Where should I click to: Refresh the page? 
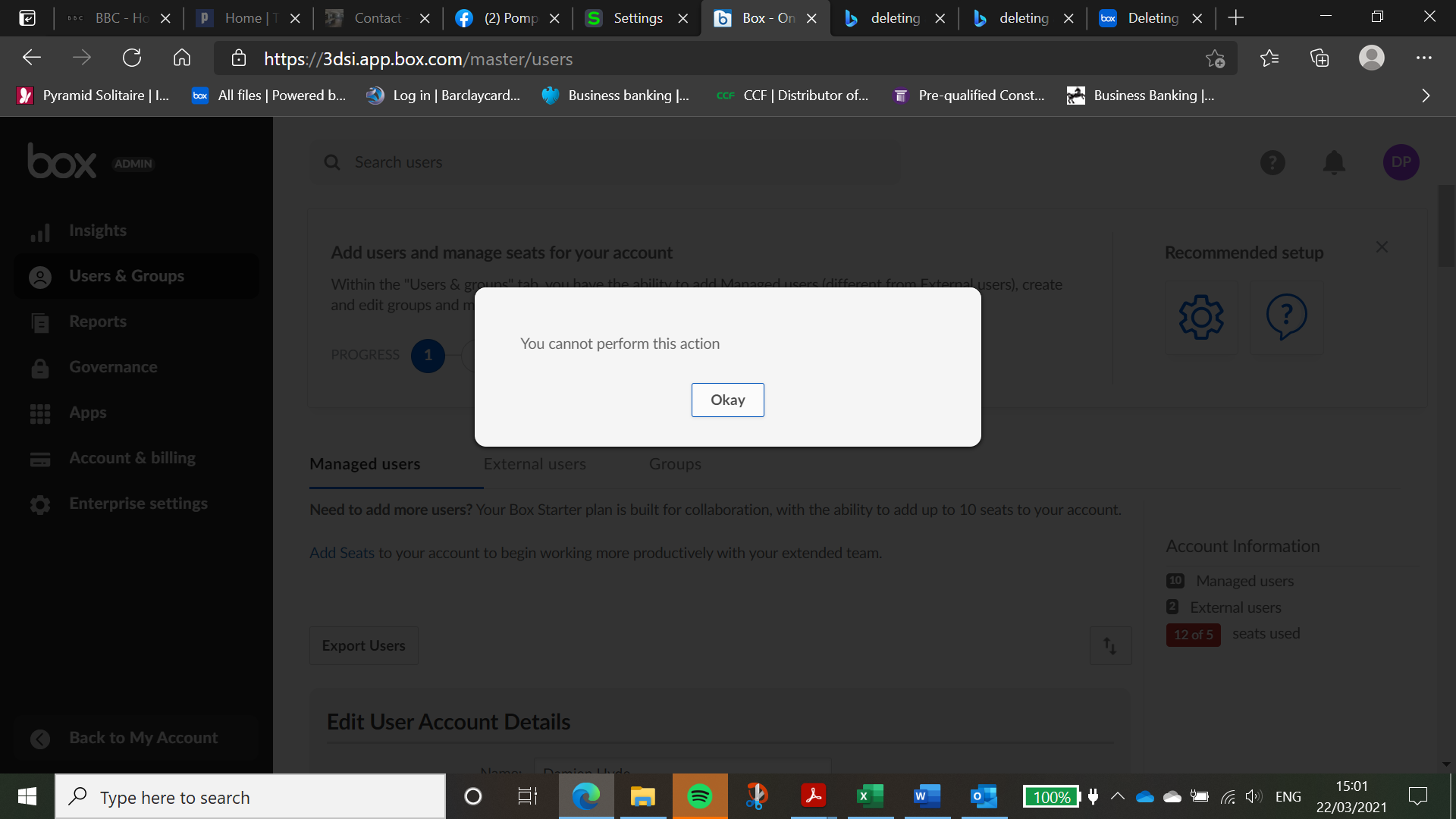pyautogui.click(x=132, y=58)
